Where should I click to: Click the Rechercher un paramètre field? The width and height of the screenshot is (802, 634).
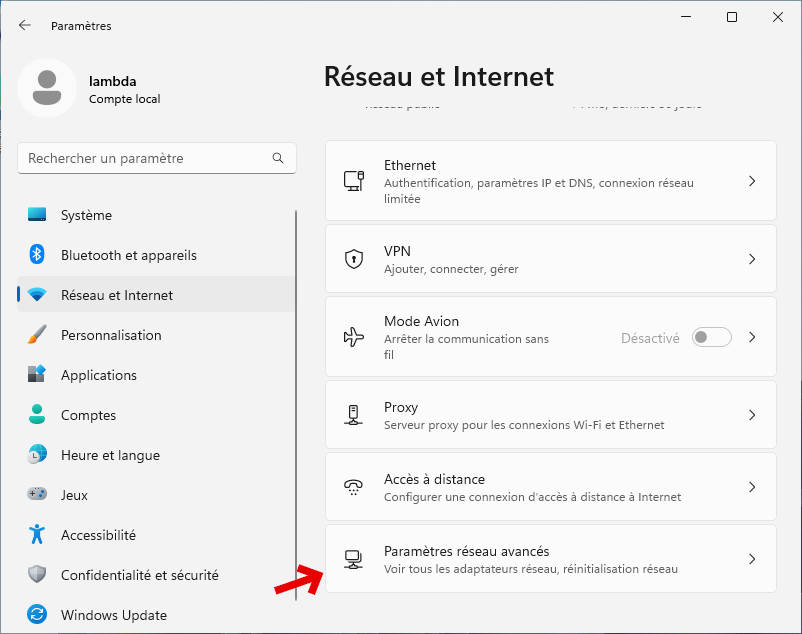point(145,158)
